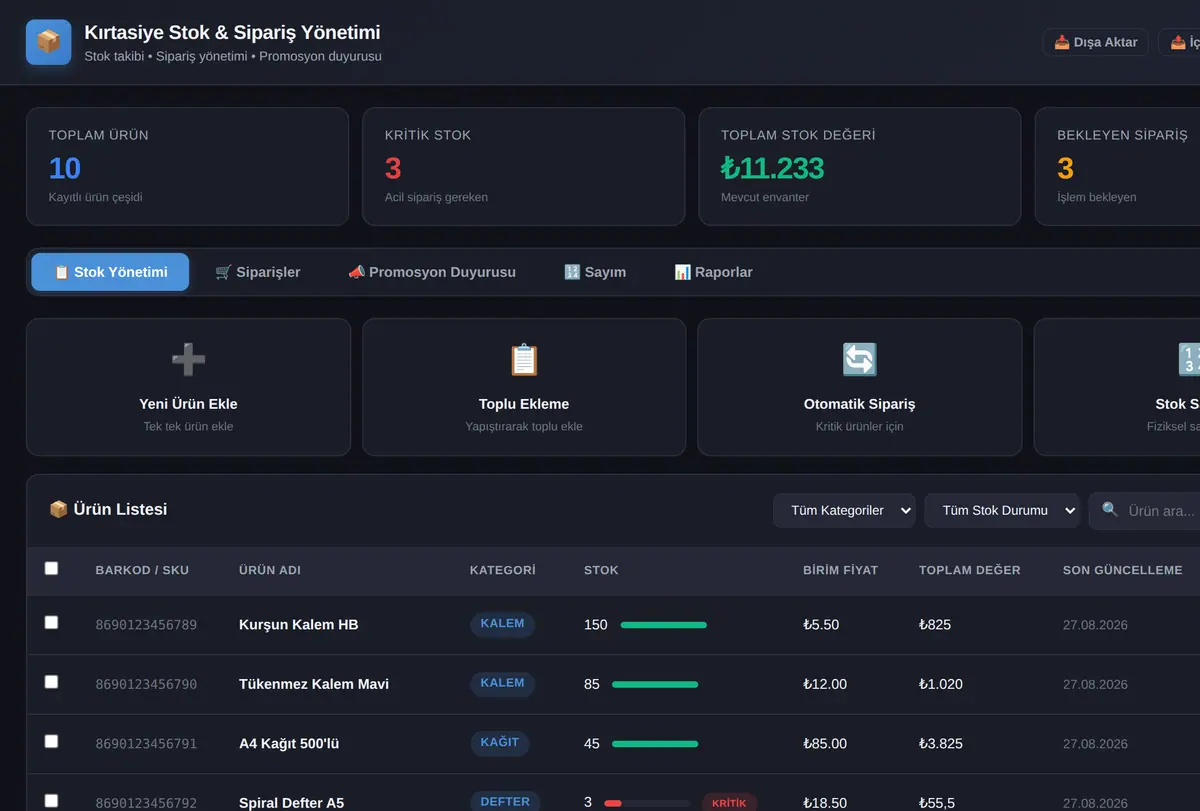Click the Toplu Ekleme card title
The height and width of the screenshot is (811, 1200).
pyautogui.click(x=524, y=404)
